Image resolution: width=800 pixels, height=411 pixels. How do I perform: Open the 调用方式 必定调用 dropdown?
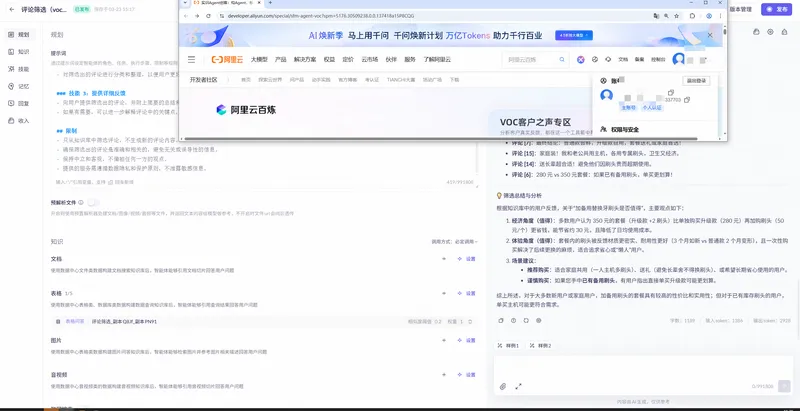point(454,242)
